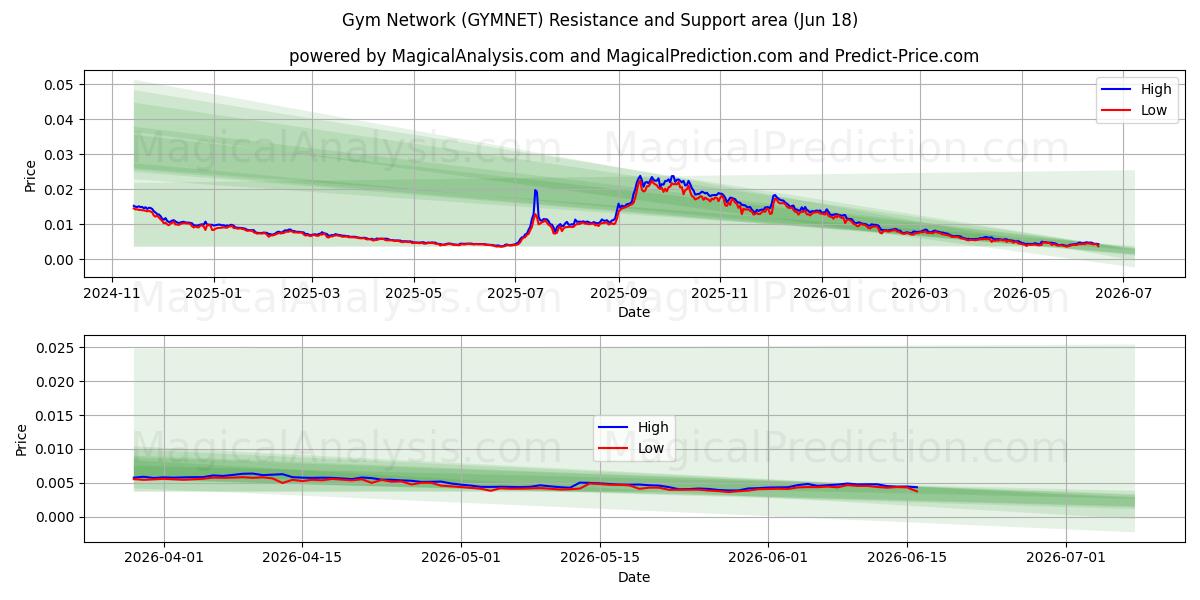The image size is (1200, 600).
Task: Click the '2026-06-01' x-axis label
Action: tap(769, 559)
